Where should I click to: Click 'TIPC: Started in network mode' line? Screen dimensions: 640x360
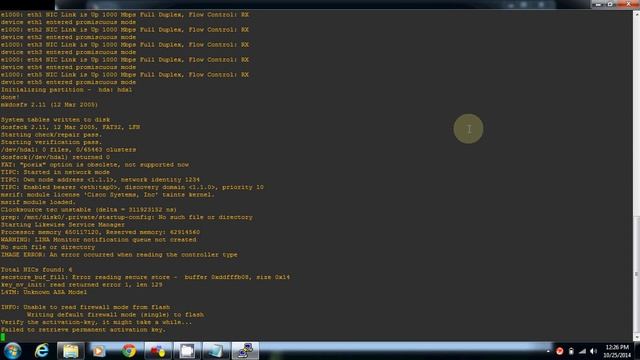coord(55,172)
